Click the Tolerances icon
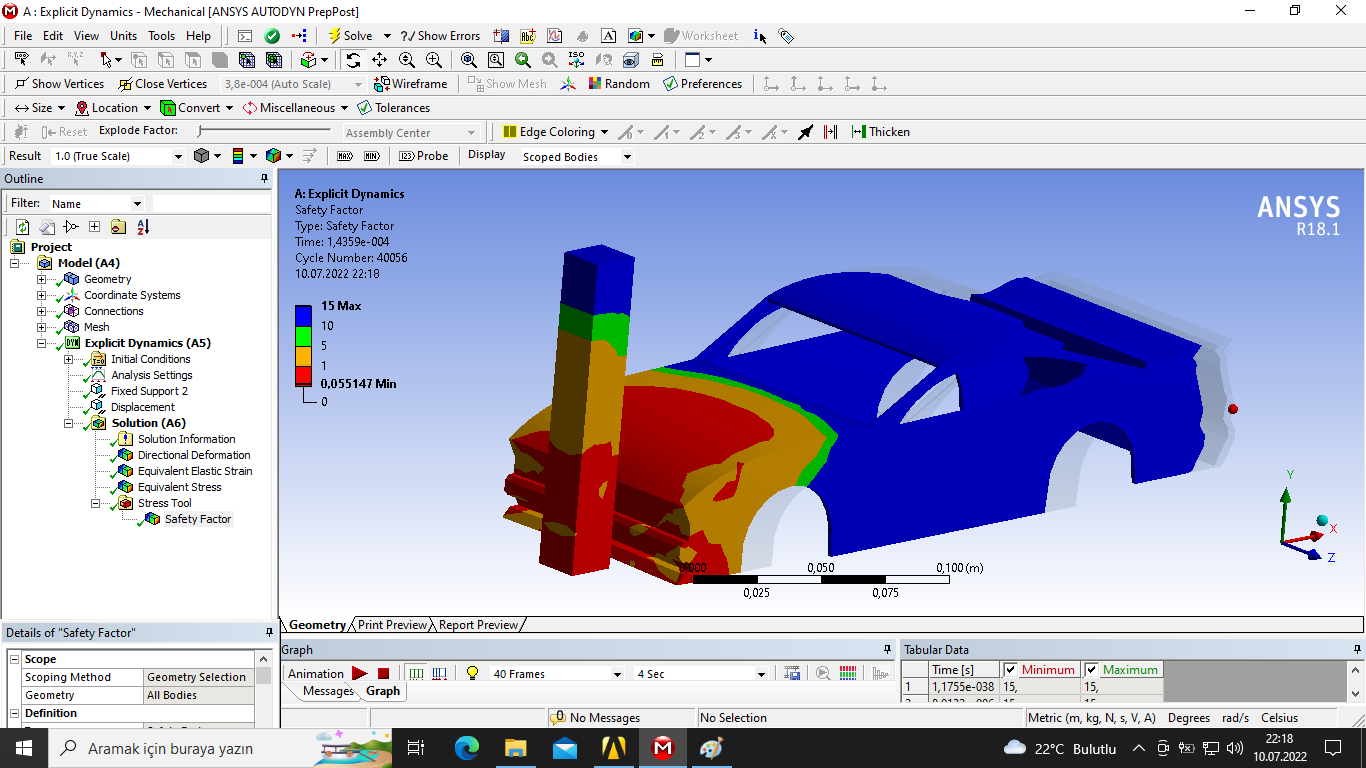The width and height of the screenshot is (1366, 768). [364, 108]
